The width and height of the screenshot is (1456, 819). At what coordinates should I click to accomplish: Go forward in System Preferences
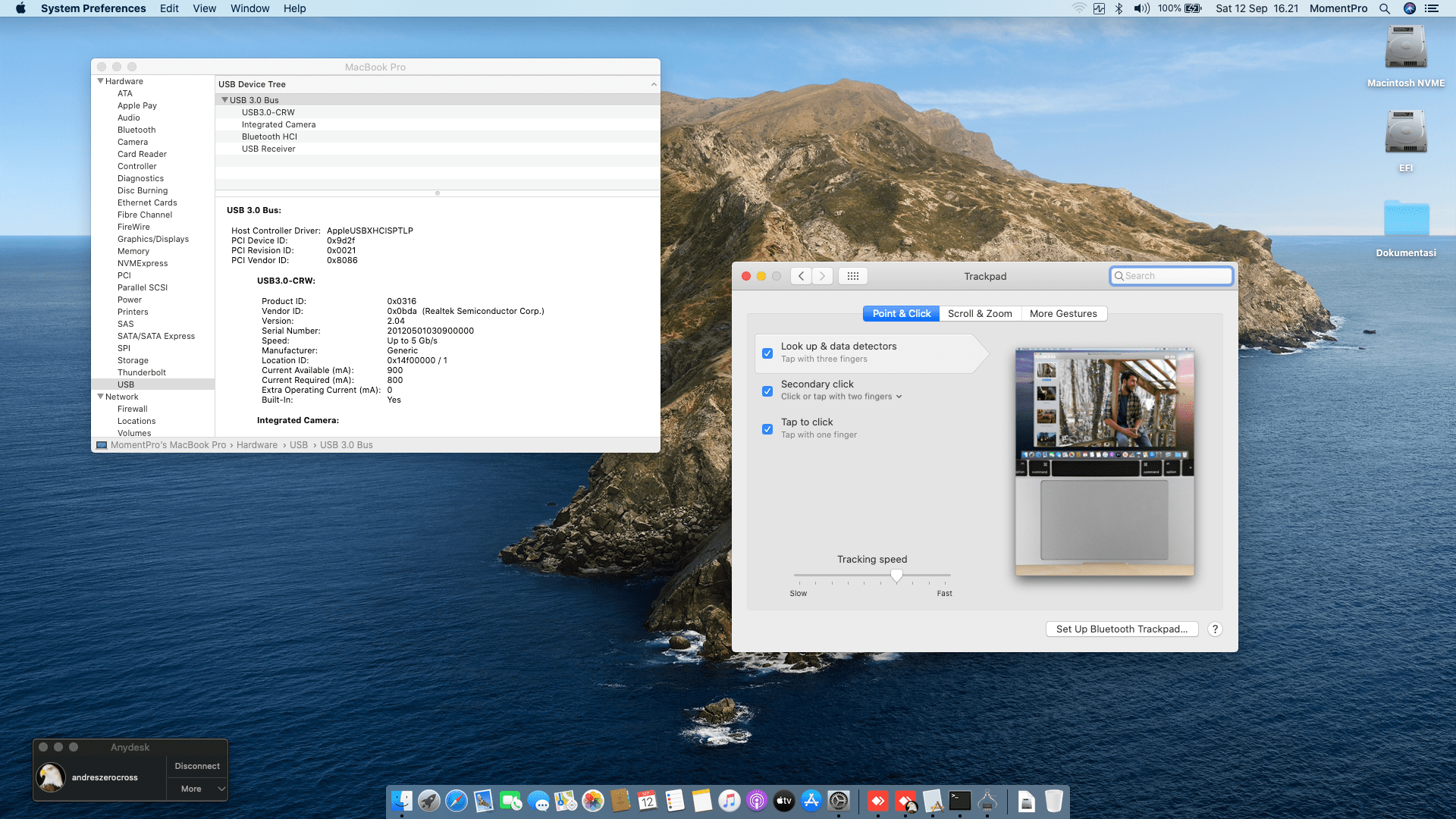[822, 276]
